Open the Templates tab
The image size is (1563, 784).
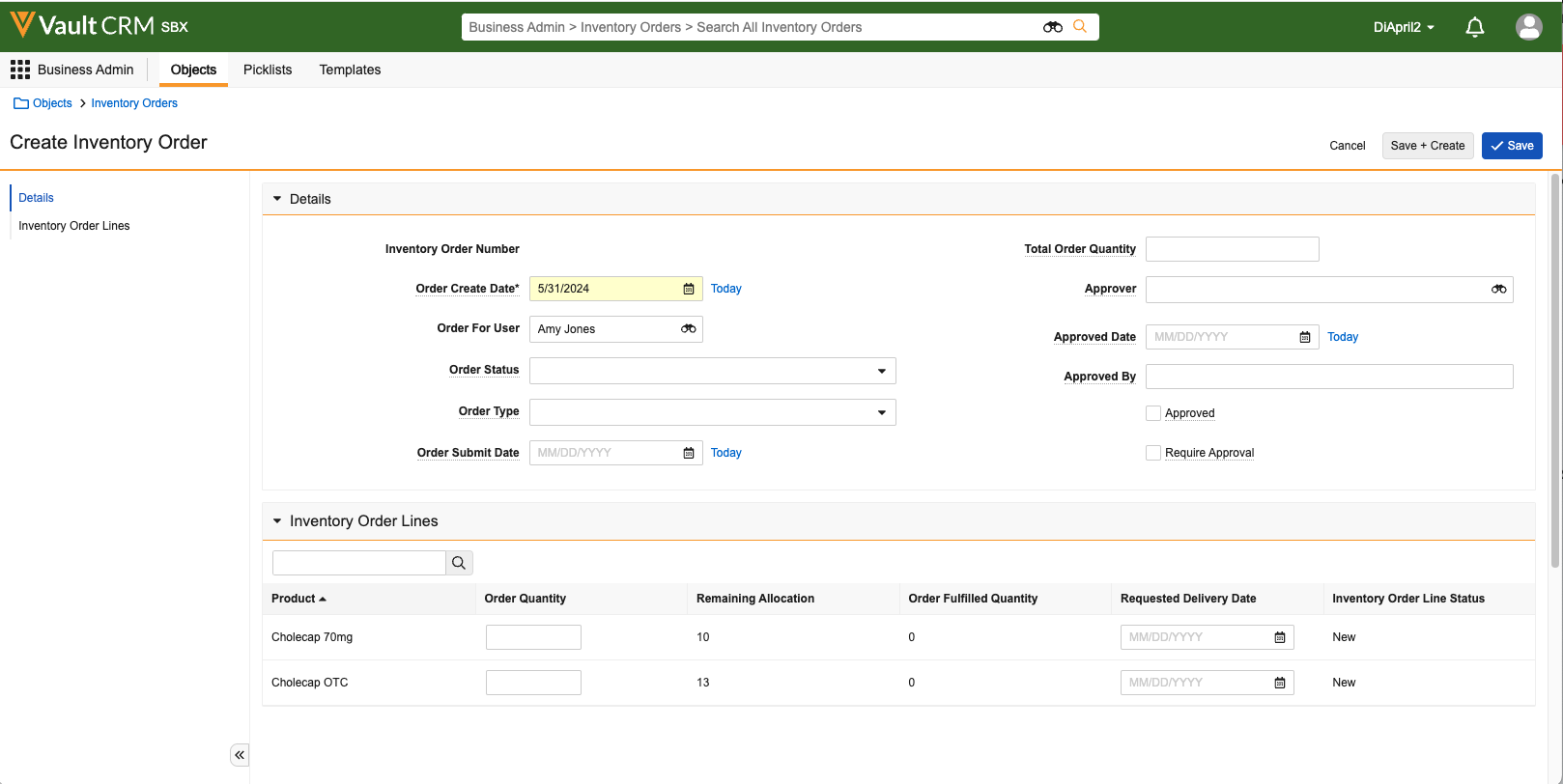point(350,70)
